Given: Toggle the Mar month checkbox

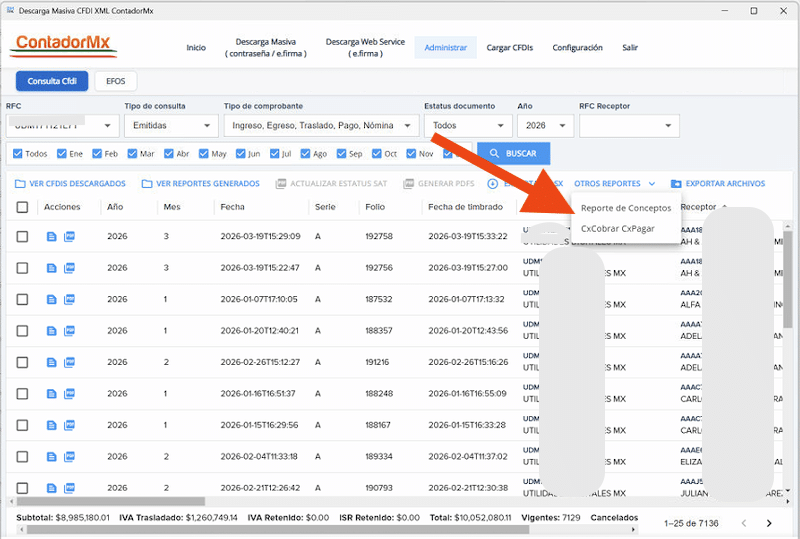Looking at the screenshot, I should pos(132,154).
